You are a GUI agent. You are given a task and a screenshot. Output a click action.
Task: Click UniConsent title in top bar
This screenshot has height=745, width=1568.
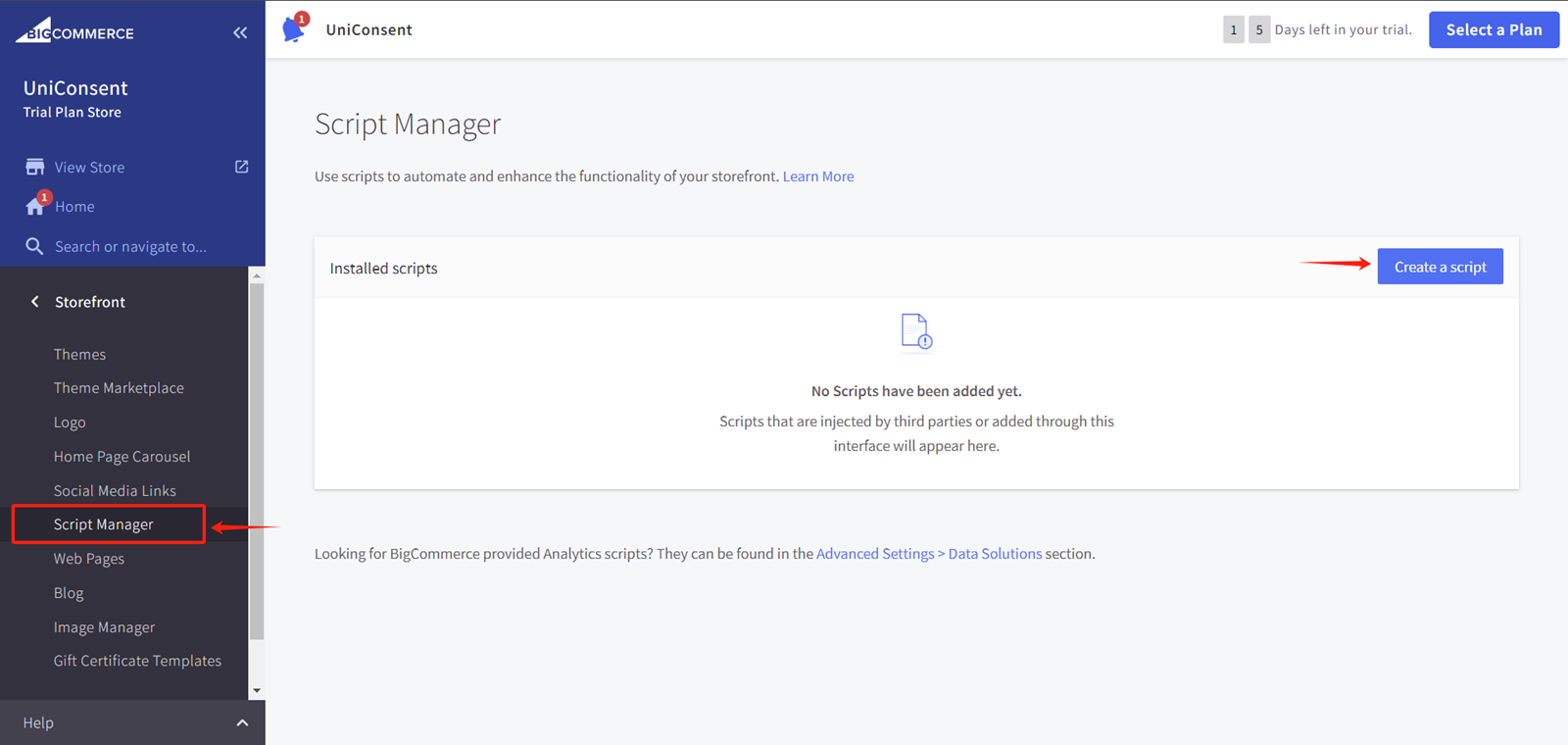[369, 29]
